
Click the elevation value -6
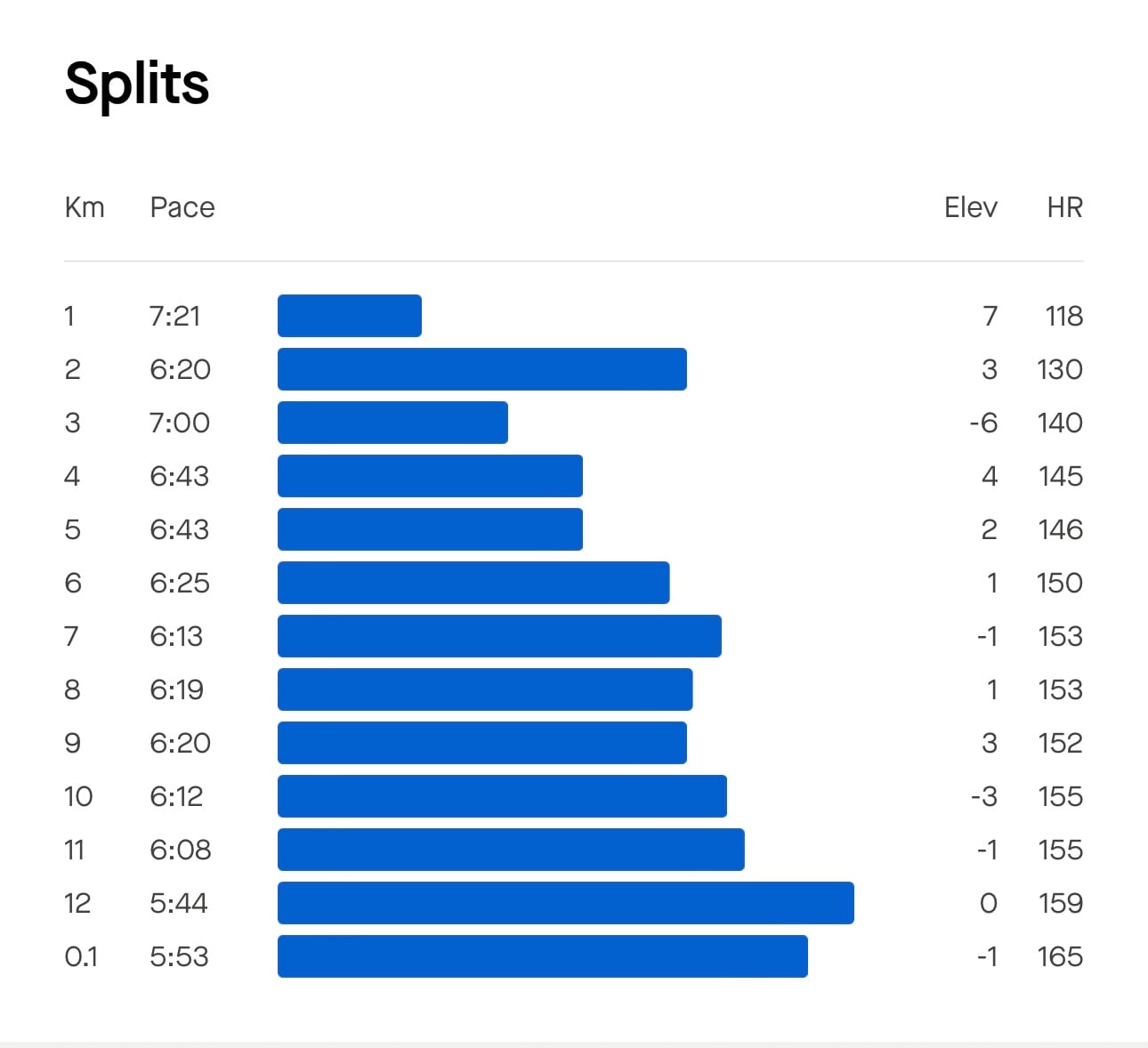[983, 423]
